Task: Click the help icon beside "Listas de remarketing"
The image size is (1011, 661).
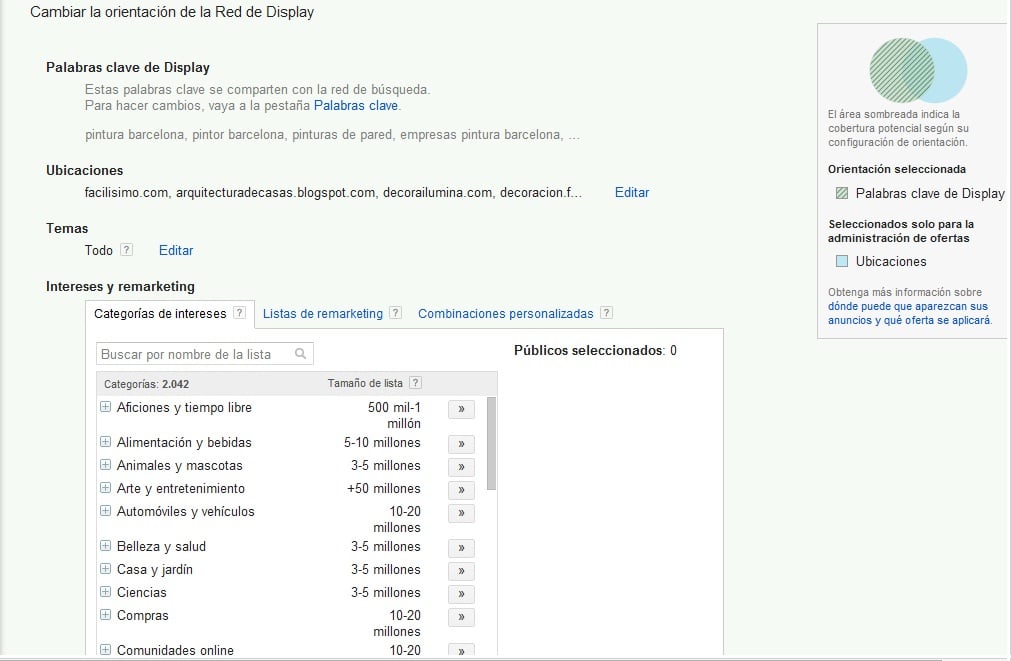Action: tap(393, 312)
